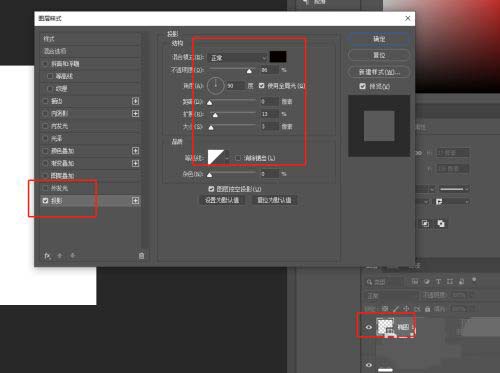
Task: Click the 设置为默认值 (Make Default) button
Action: coord(222,200)
